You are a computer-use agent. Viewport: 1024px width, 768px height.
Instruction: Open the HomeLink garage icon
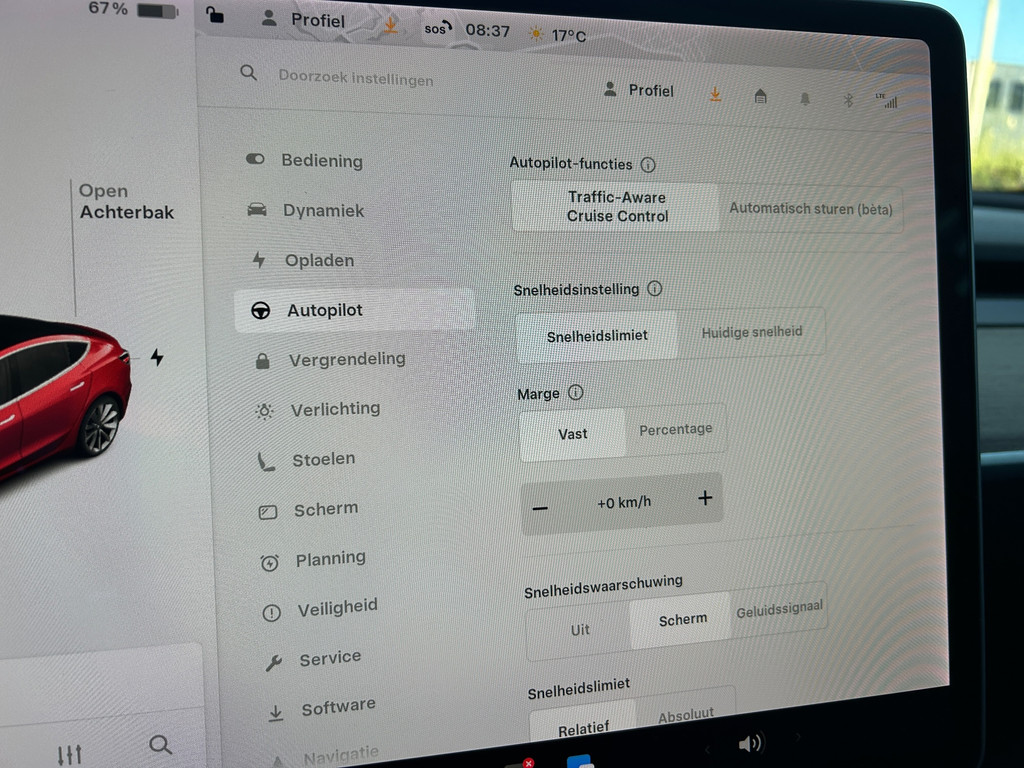pos(760,97)
